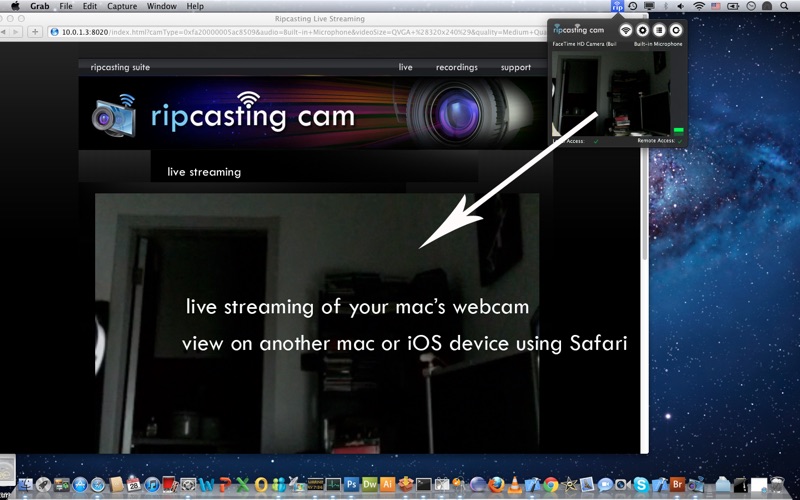Open Microsoft PowerPoint from the Dock
Screen dimensions: 800x500
pos(224,484)
